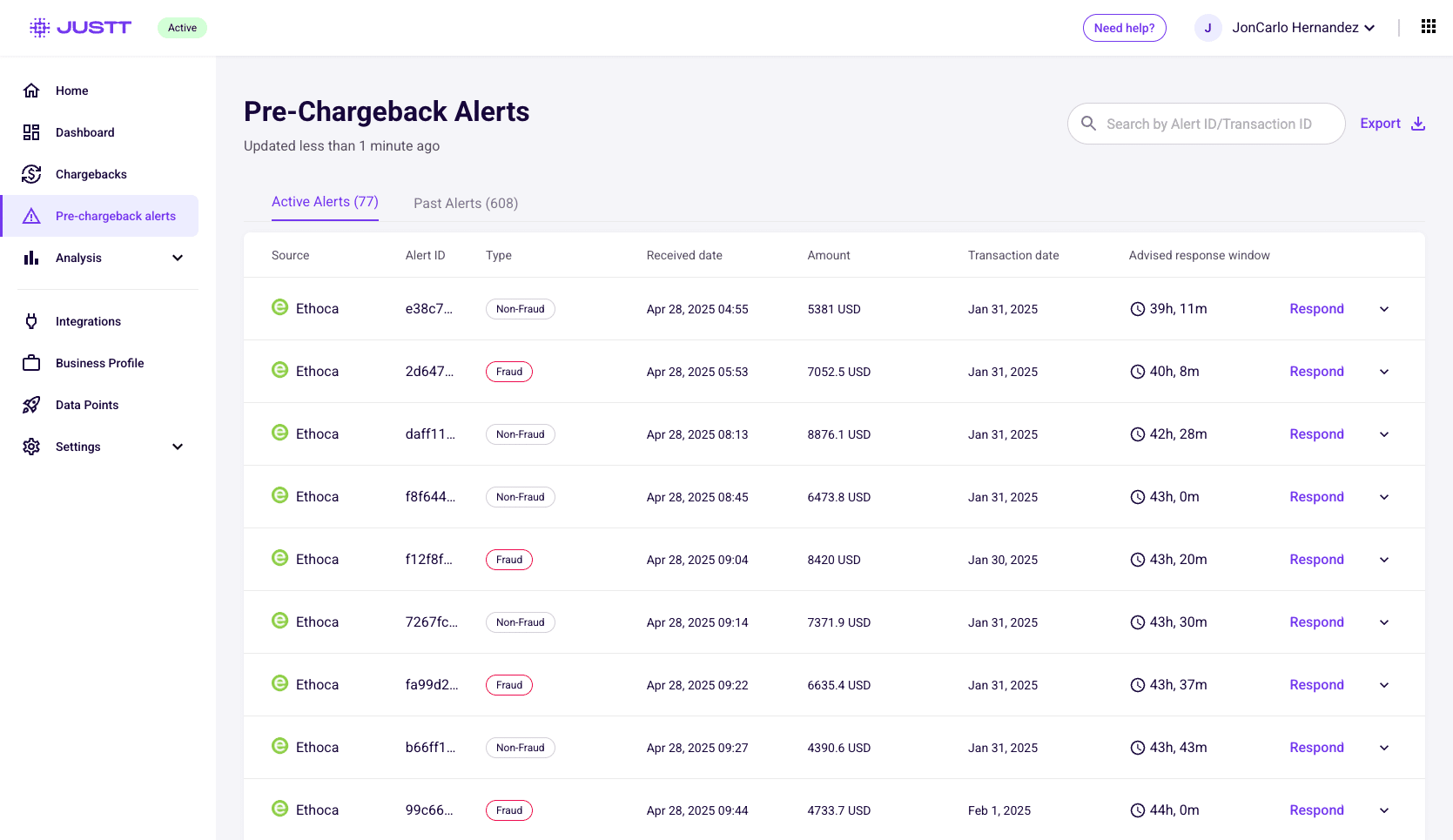Click the Settings gear icon

point(31,447)
